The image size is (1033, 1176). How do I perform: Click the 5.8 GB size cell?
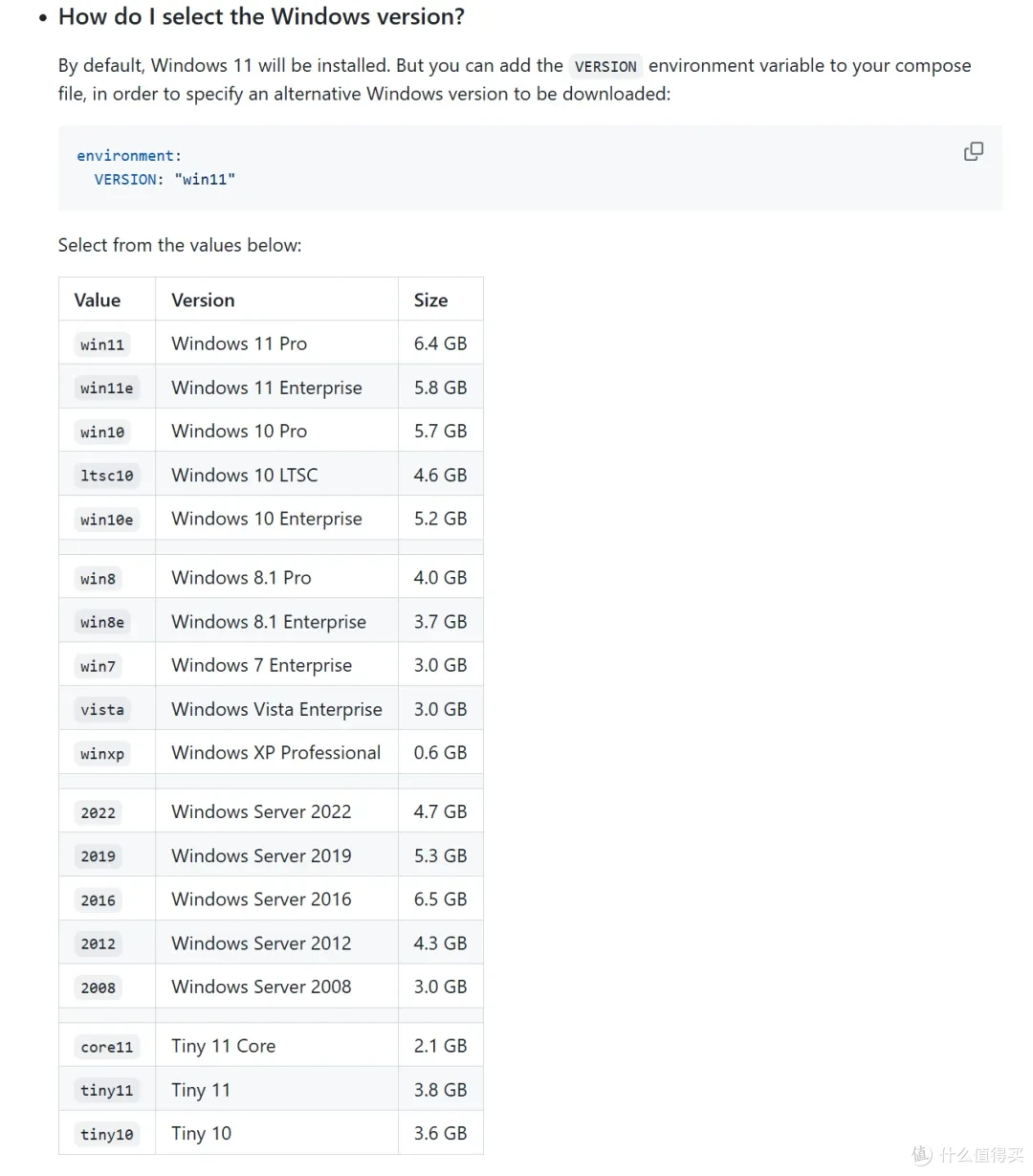click(441, 388)
